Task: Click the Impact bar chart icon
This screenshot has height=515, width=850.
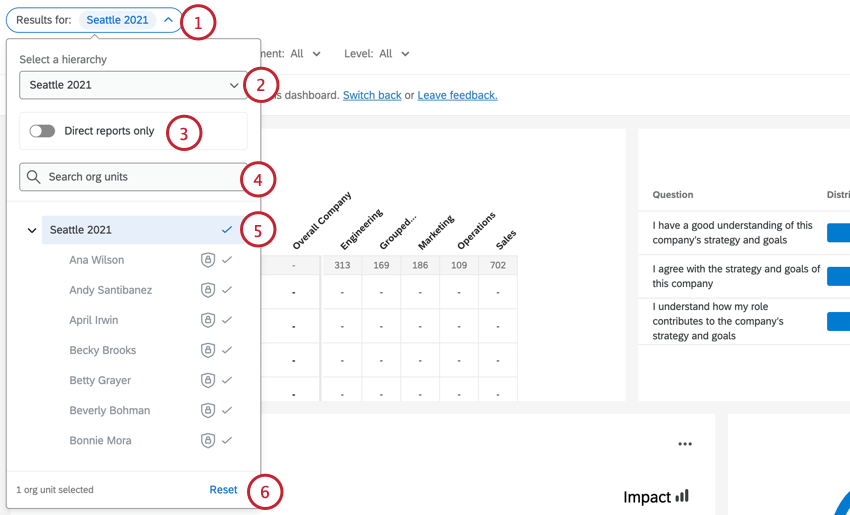Action: tap(683, 496)
